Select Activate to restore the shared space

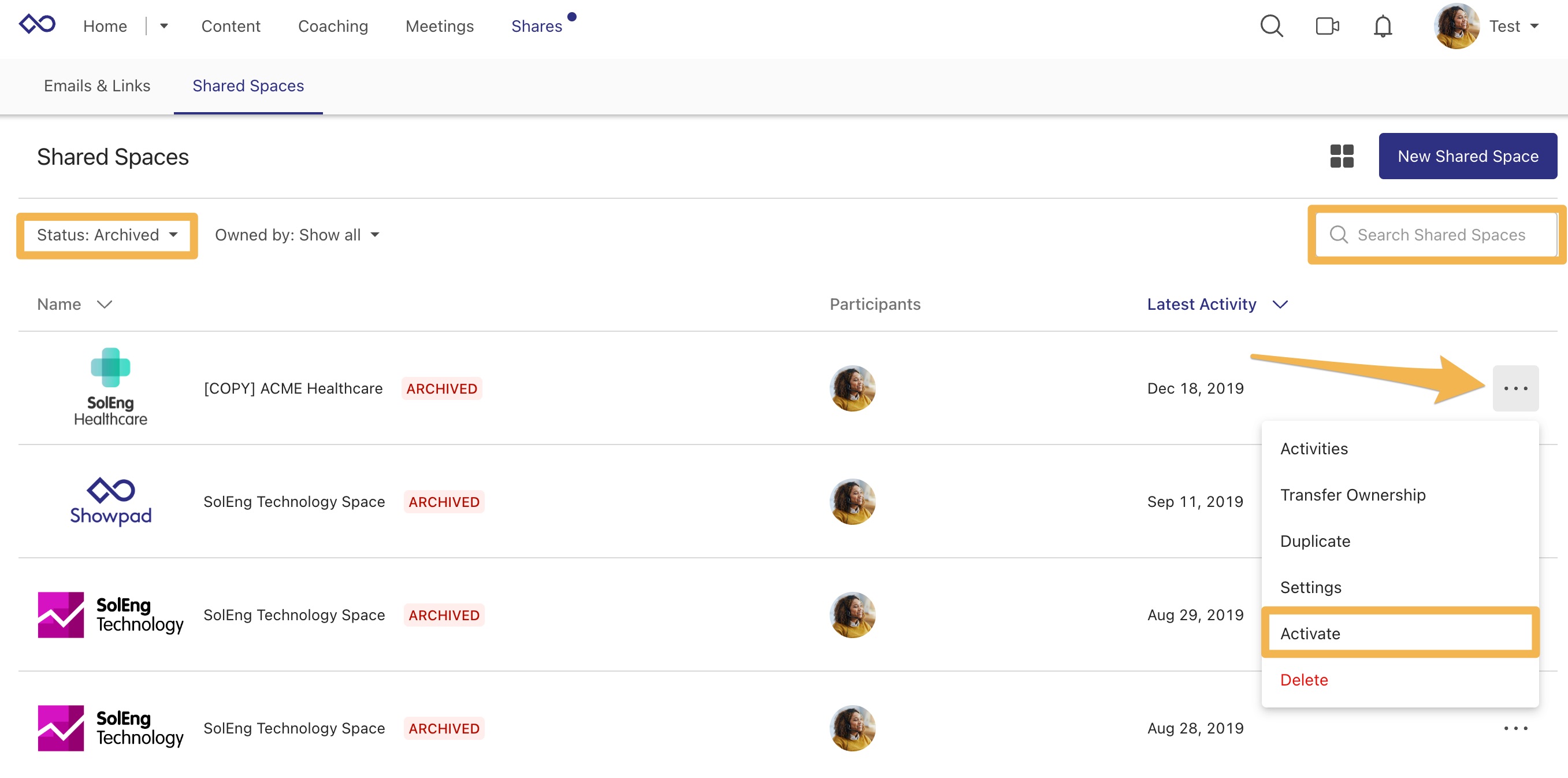tap(1309, 633)
